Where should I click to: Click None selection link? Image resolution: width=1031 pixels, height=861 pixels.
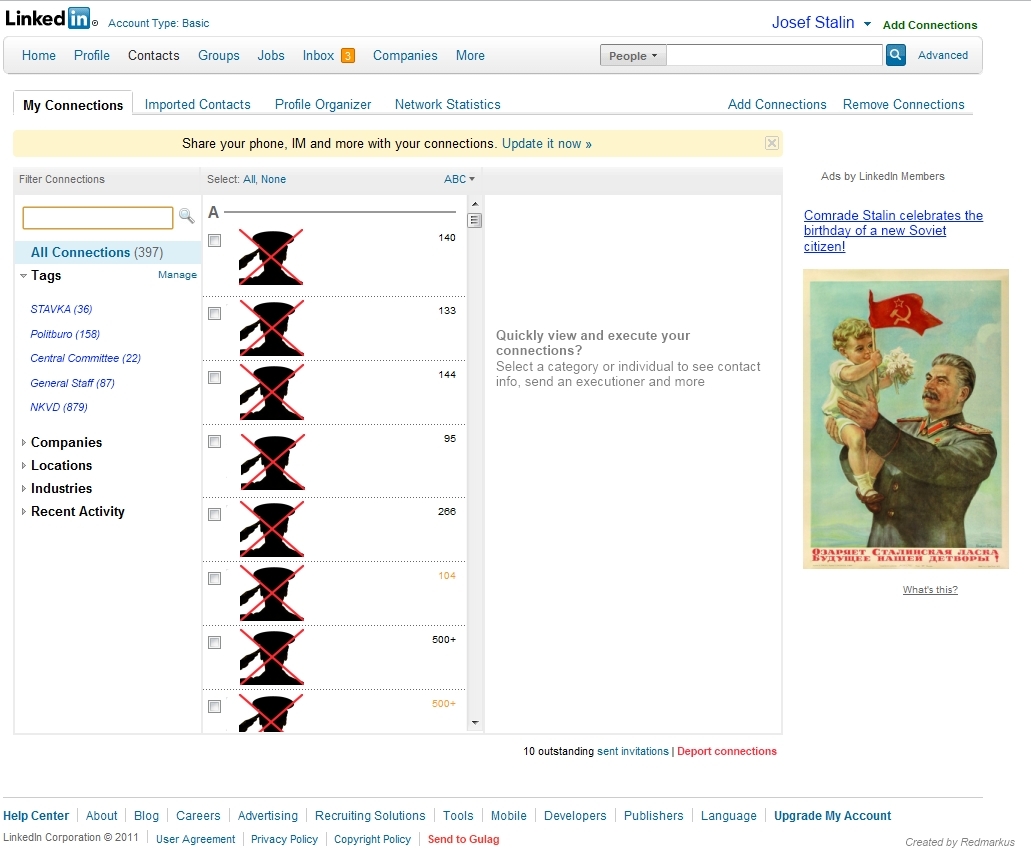274,179
